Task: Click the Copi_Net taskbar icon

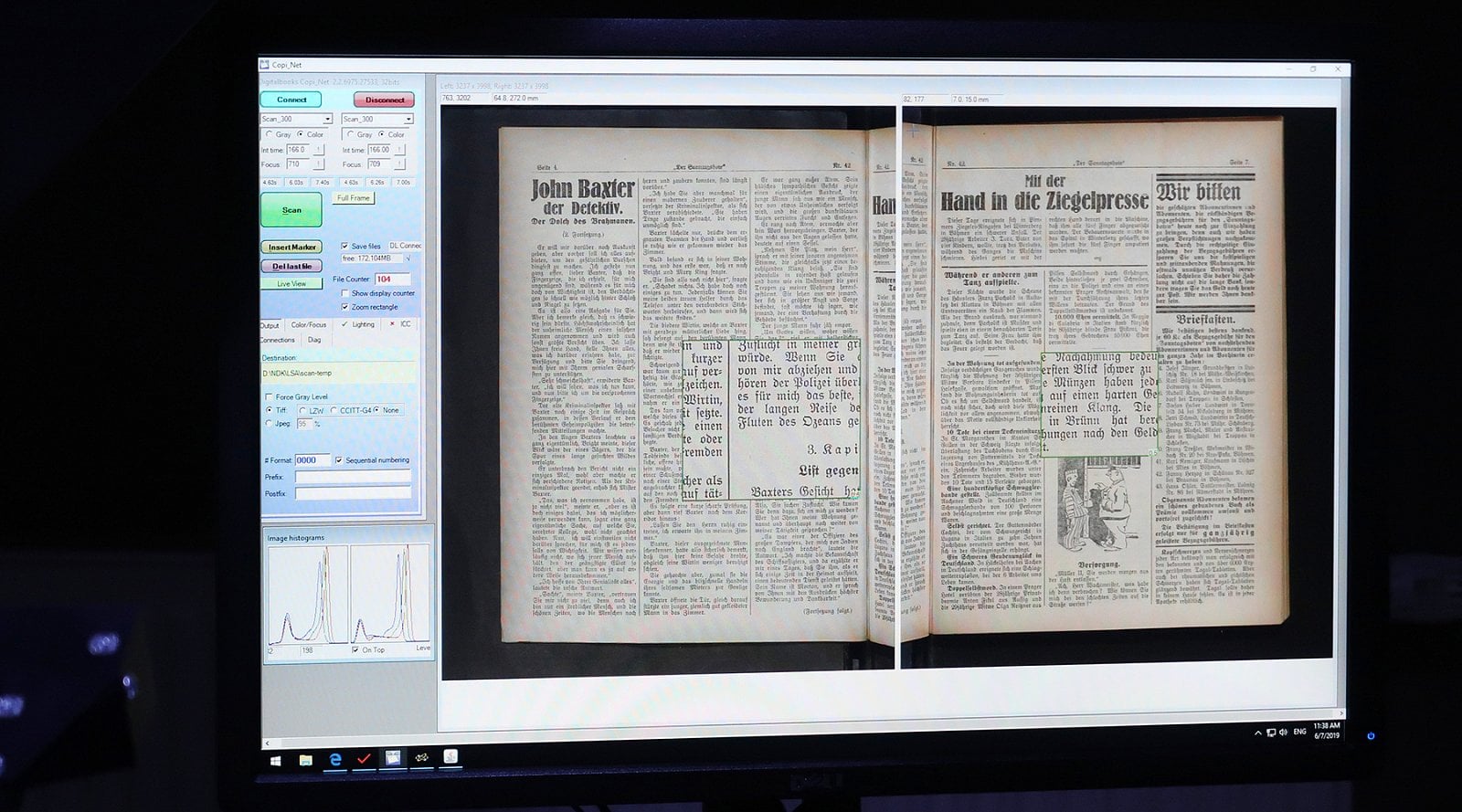Action: (392, 757)
